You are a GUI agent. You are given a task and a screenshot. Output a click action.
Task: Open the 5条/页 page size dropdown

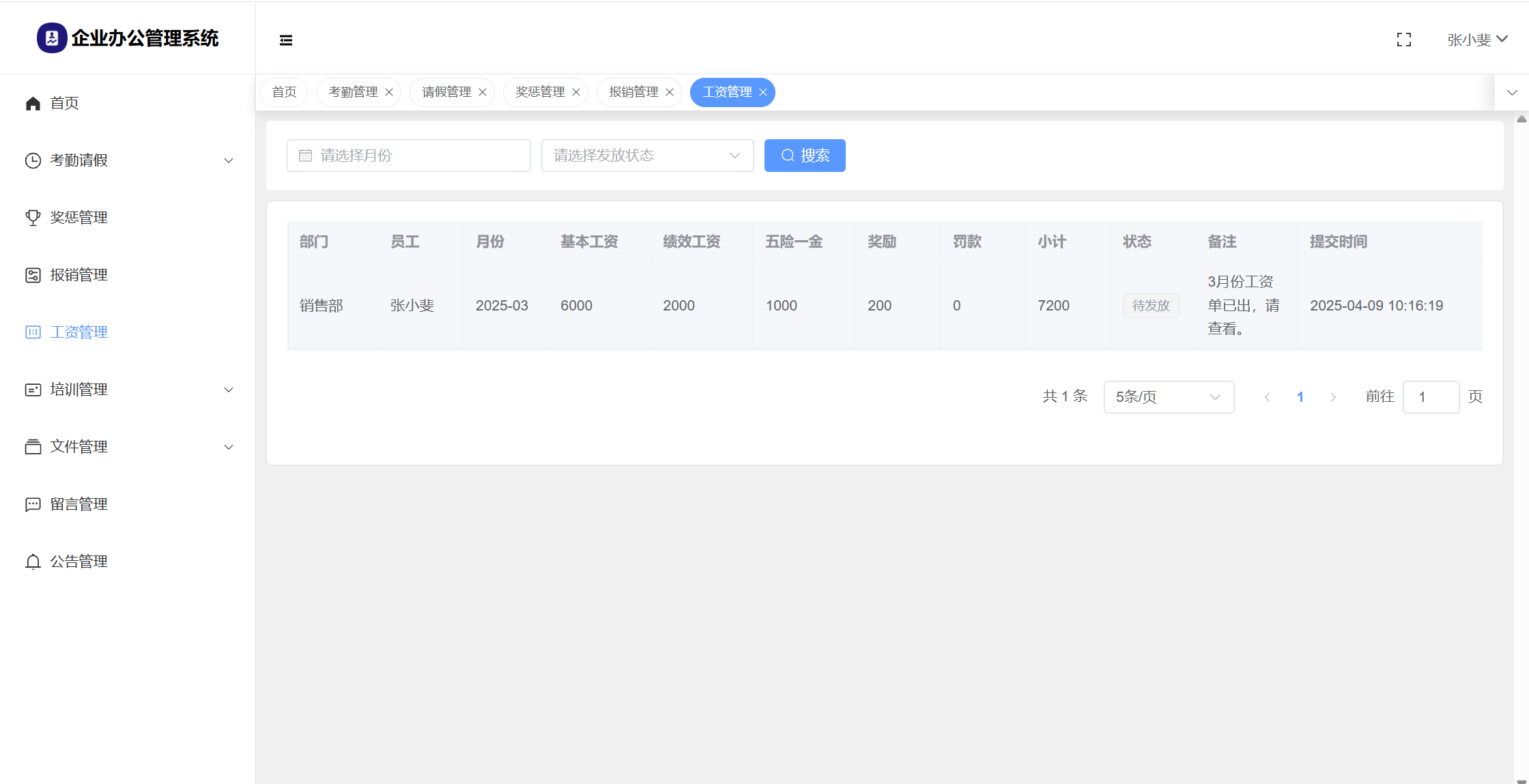point(1168,397)
